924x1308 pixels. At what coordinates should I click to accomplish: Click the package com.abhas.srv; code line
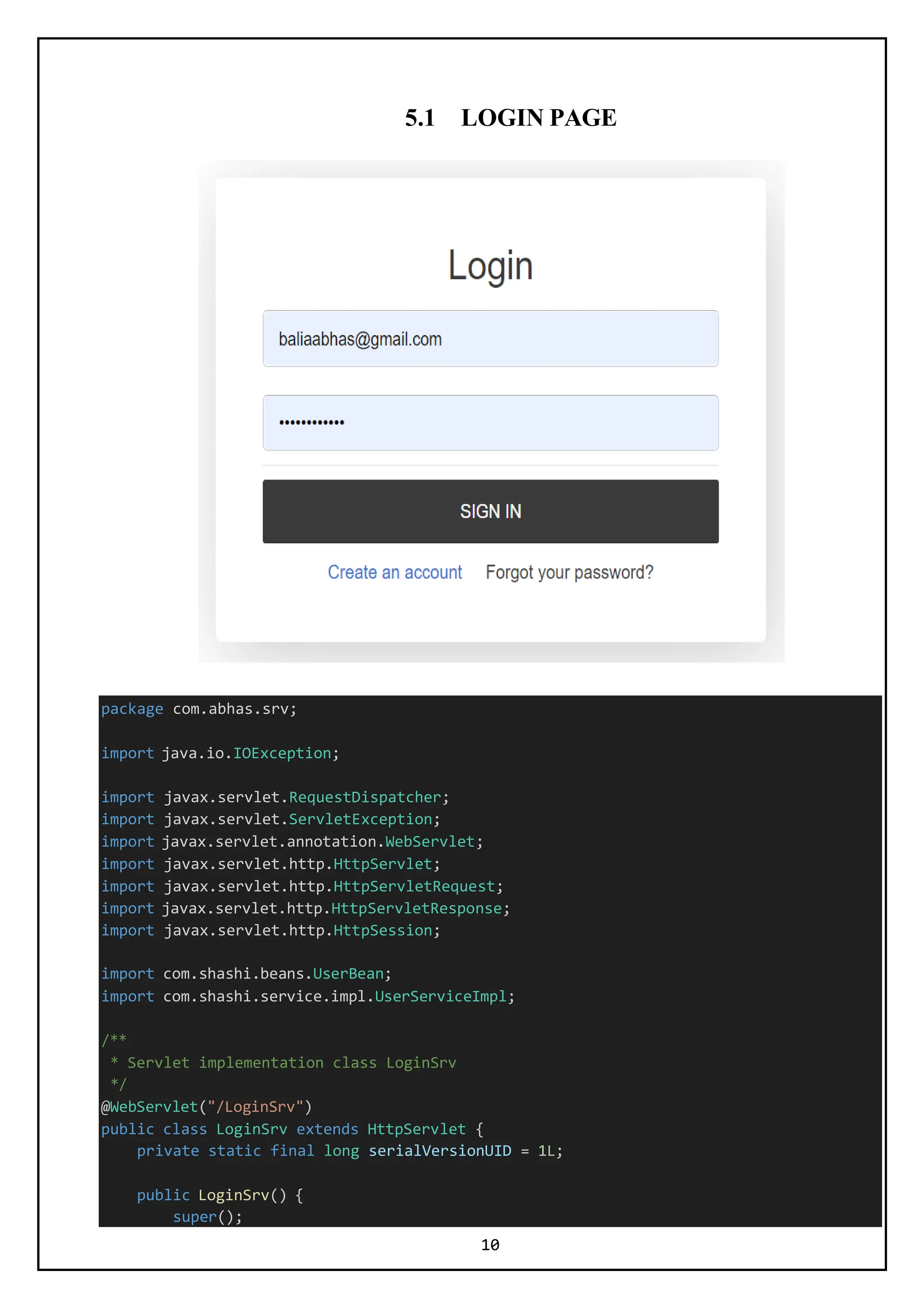pyautogui.click(x=199, y=709)
